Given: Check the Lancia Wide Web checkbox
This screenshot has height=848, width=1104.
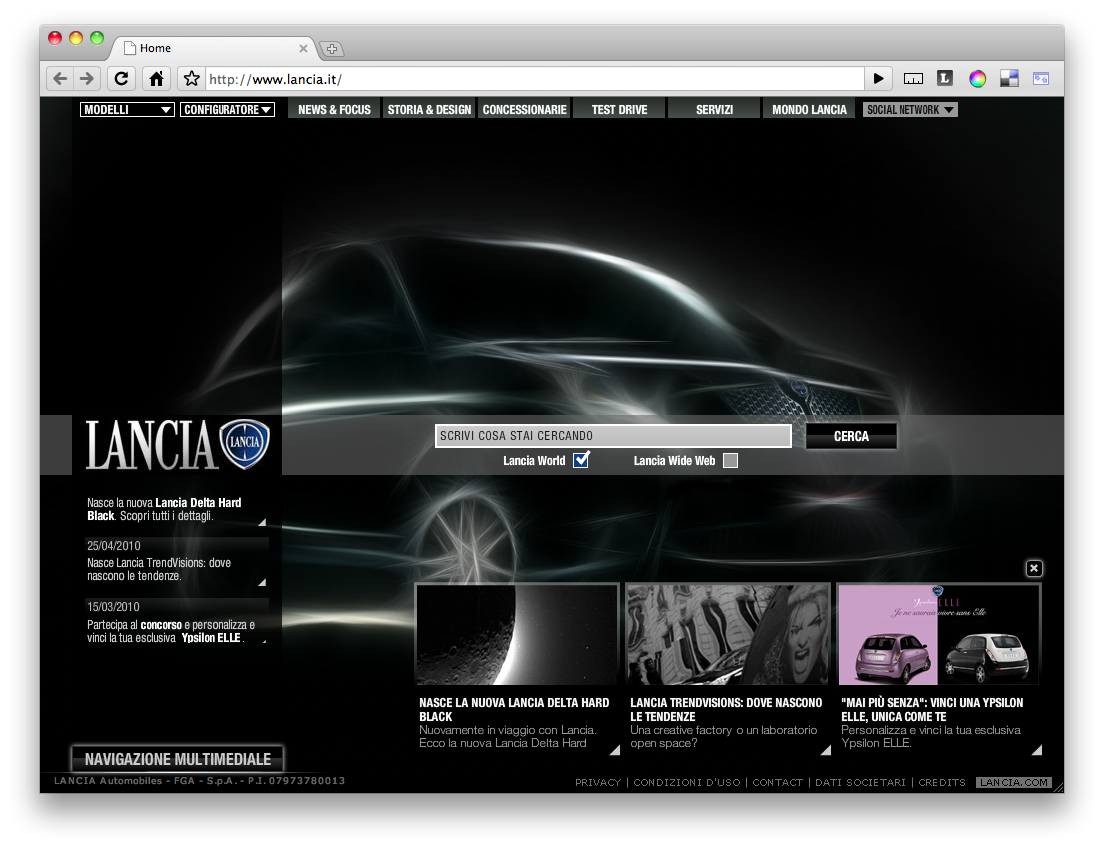Looking at the screenshot, I should coord(731,461).
